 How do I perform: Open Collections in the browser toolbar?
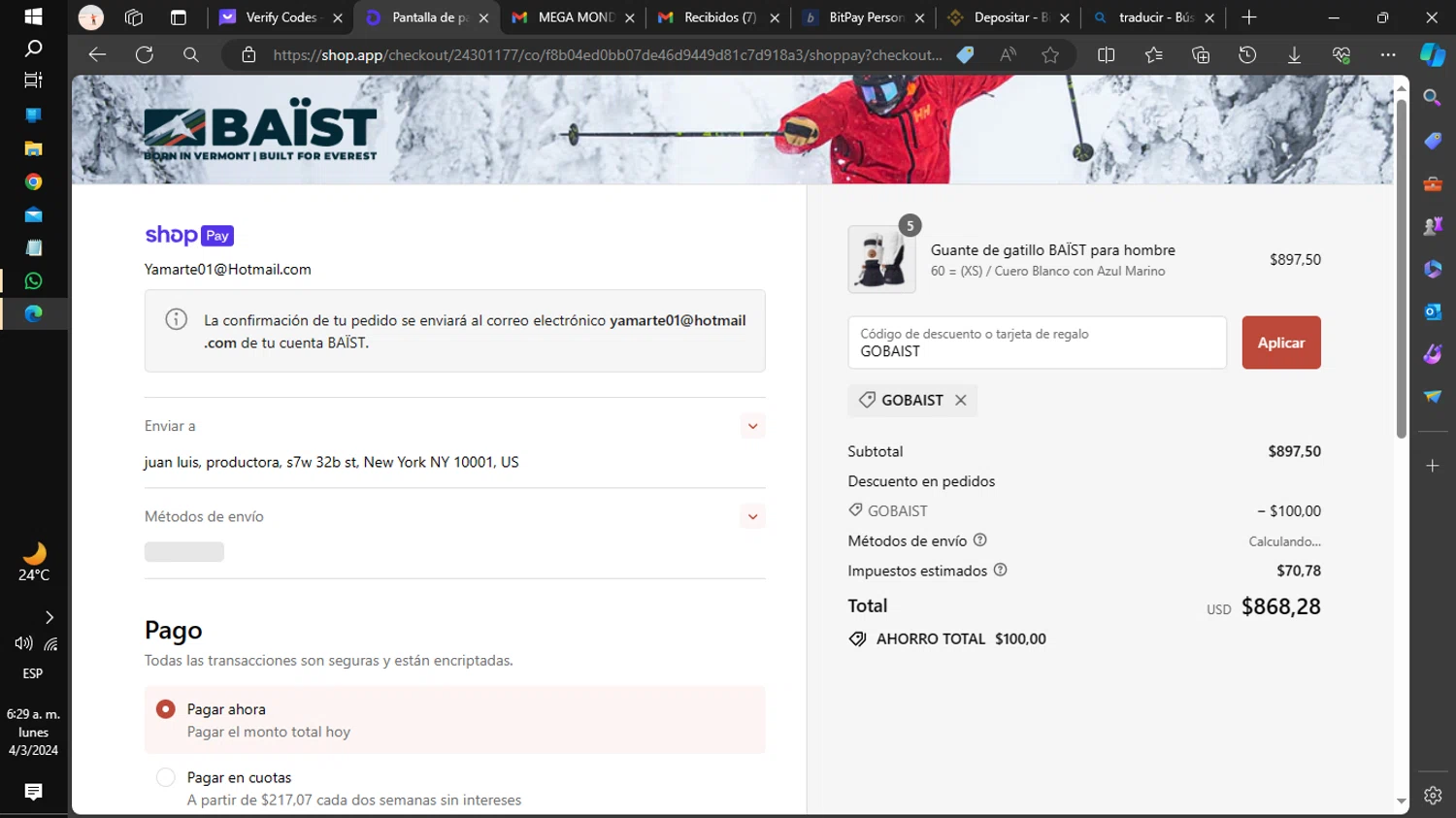(x=1201, y=55)
